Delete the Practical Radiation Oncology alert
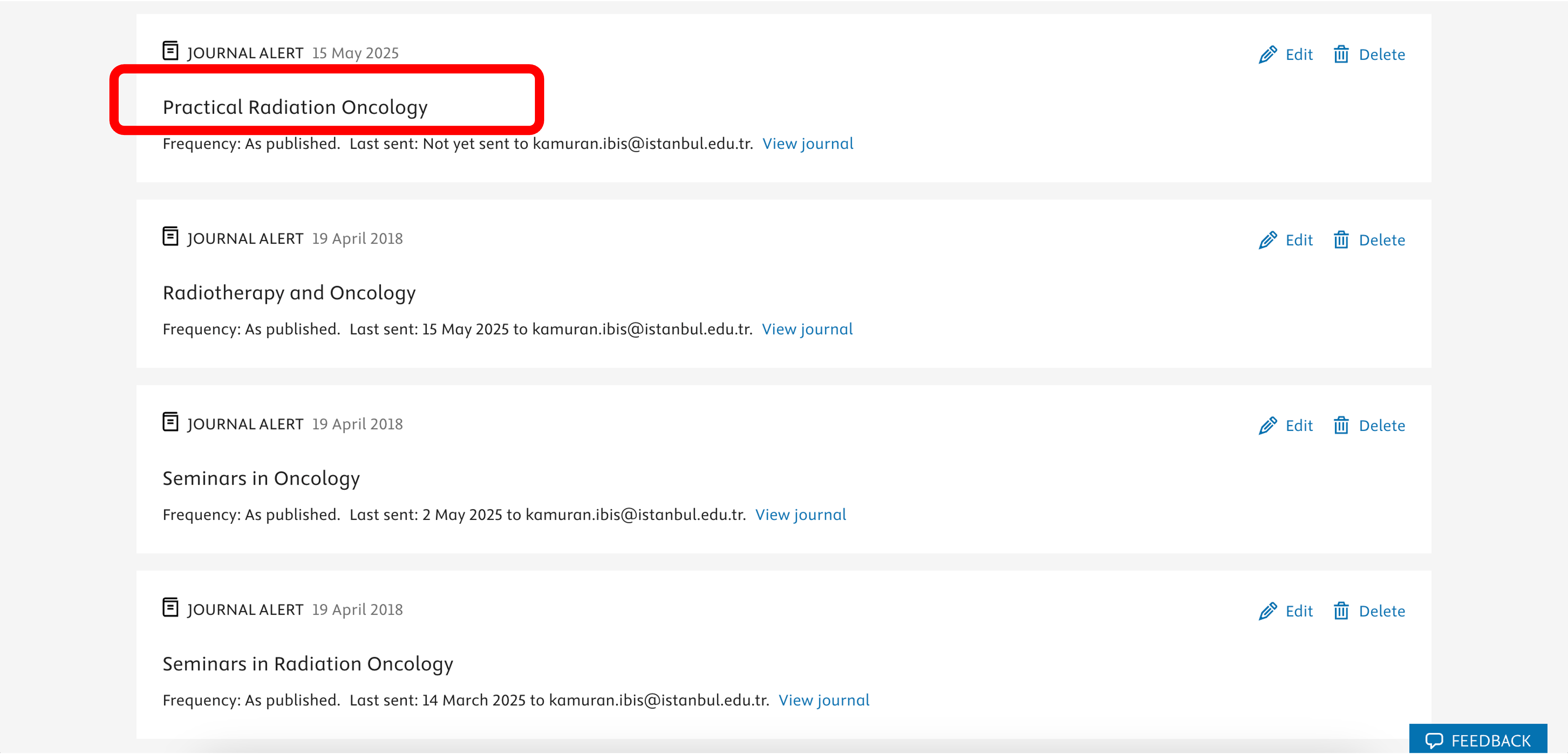 pos(1369,55)
